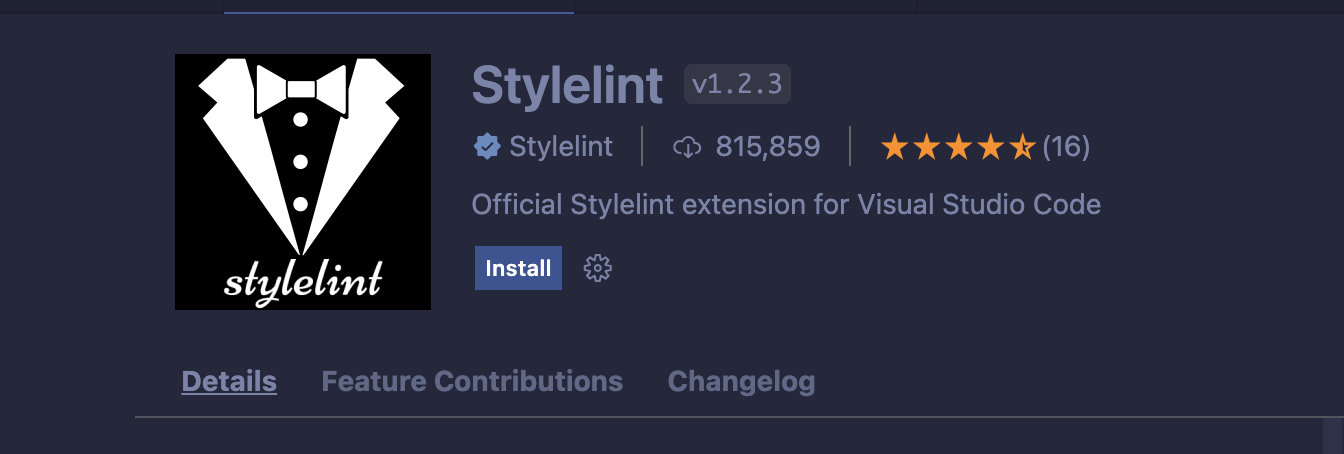Click the 815,859 install count
Viewport: 1344px width, 454px height.
pyautogui.click(x=767, y=147)
